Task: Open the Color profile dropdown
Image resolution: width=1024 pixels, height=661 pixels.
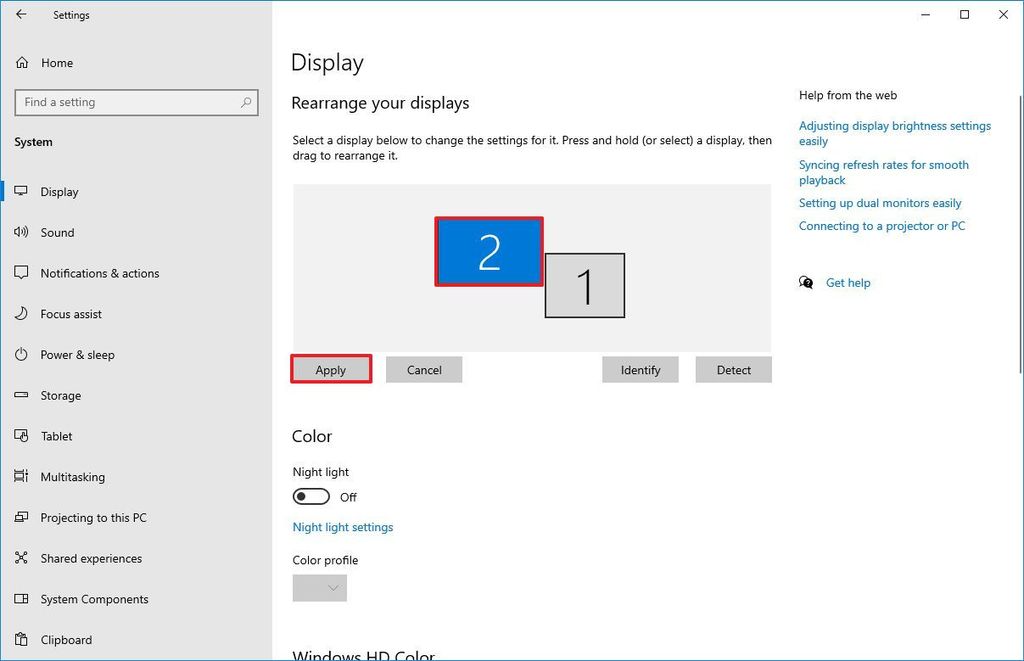Action: coord(319,588)
